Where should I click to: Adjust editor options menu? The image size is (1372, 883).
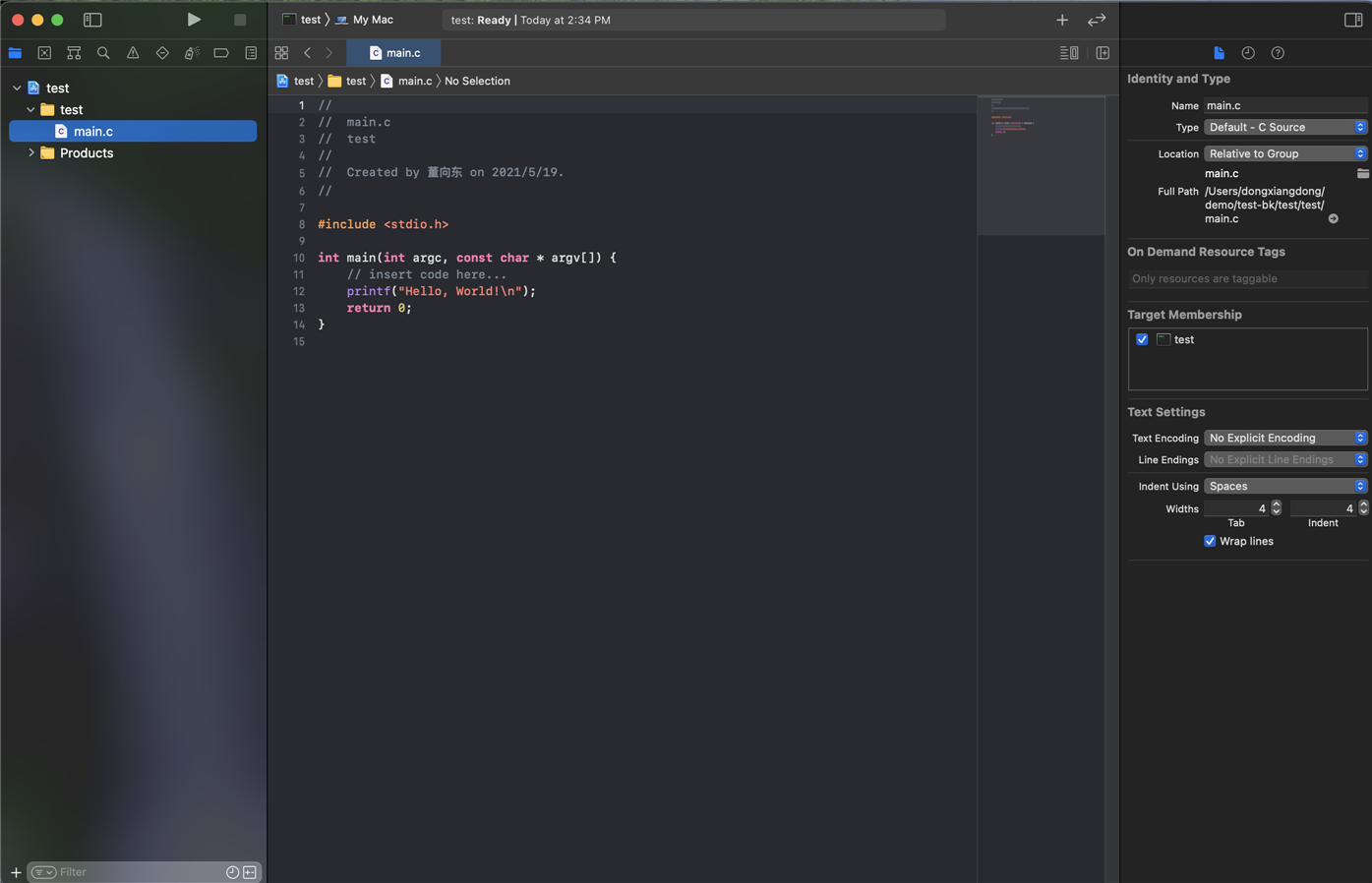(x=1069, y=53)
